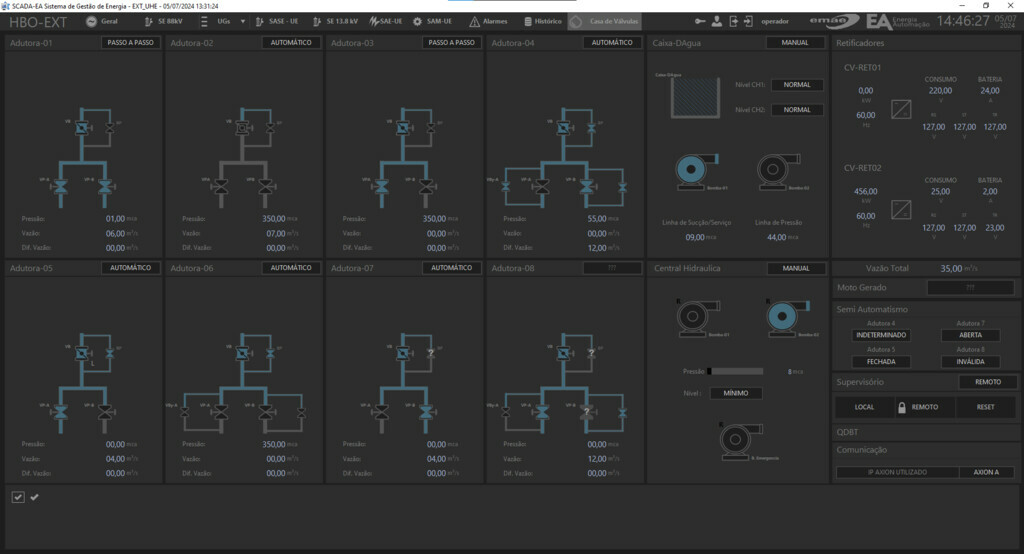Screen dimensions: 1024x554
Task: Open the SE 88kV tab
Action: pos(163,21)
